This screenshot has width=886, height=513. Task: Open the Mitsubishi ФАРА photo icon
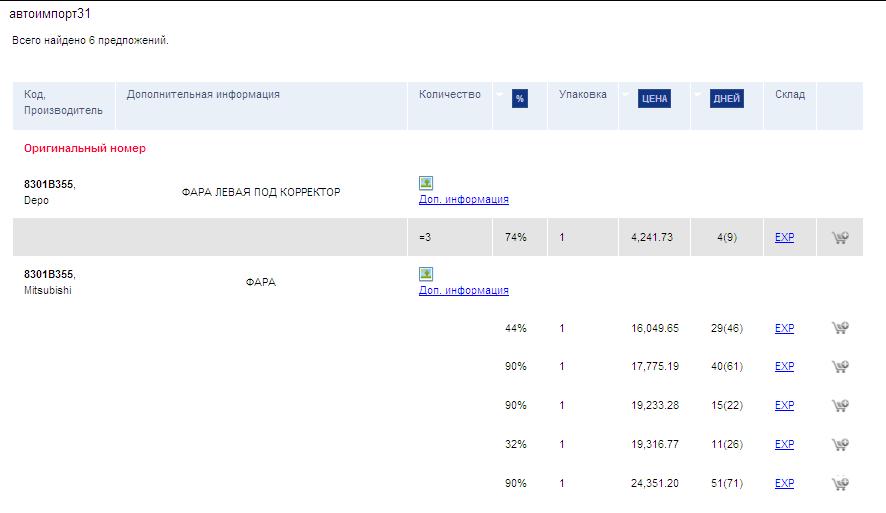point(426,274)
